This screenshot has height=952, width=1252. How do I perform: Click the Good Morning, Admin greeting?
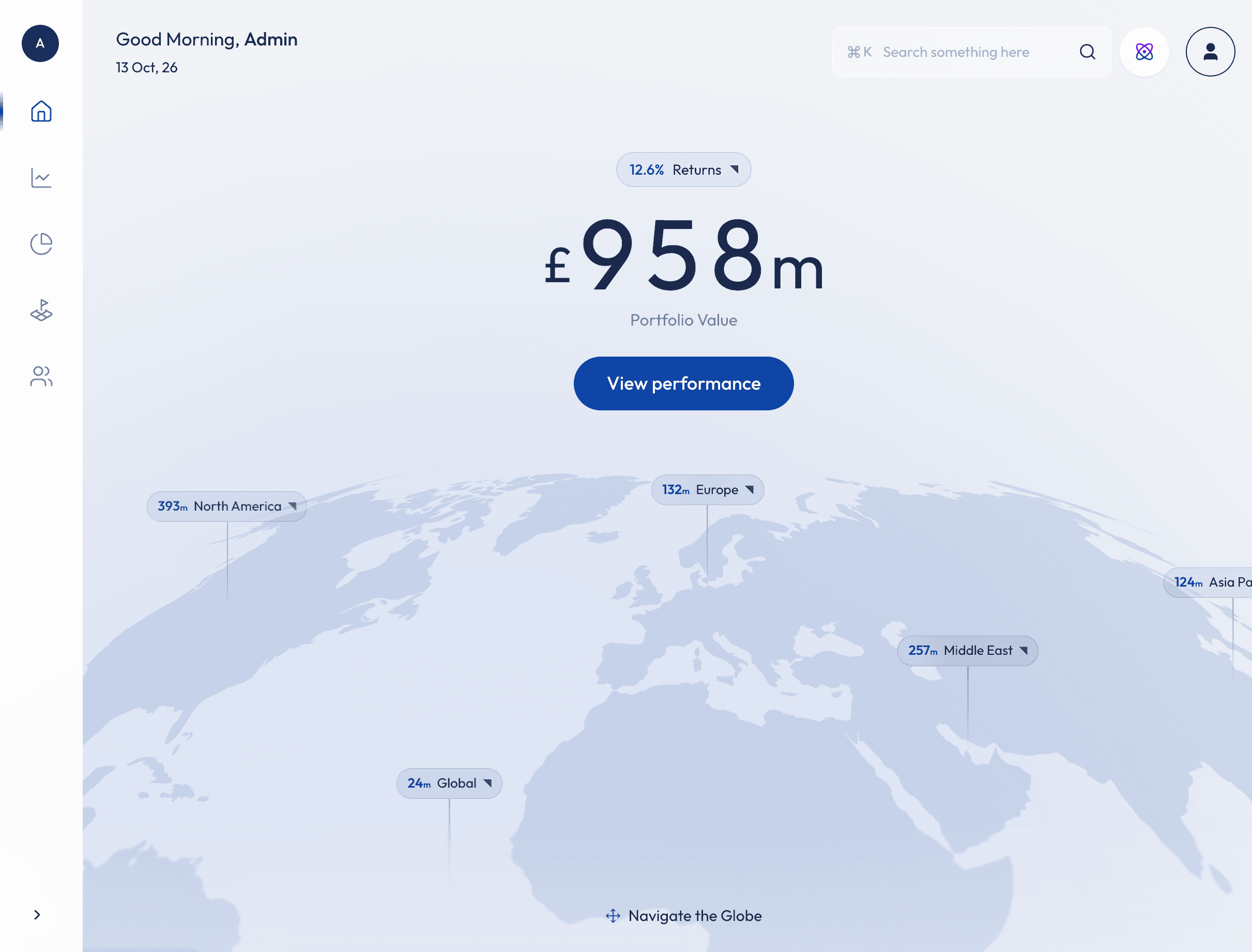coord(206,40)
